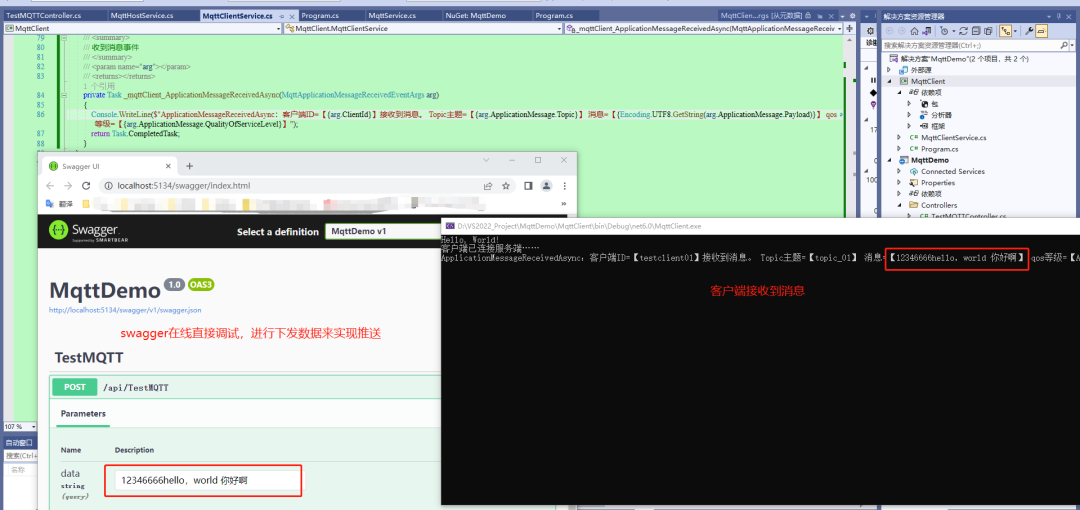This screenshot has height=510, width=1080.
Task: Click Show All Files icon in Solution Explorer
Action: pyautogui.click(x=988, y=31)
